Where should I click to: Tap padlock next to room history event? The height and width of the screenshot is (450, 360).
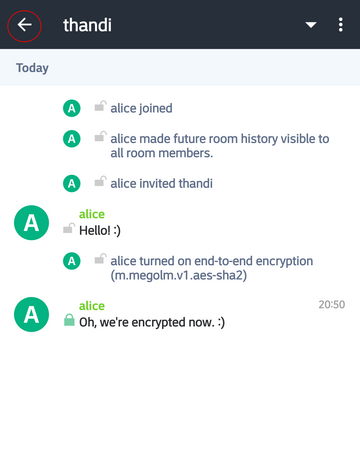coord(100,136)
